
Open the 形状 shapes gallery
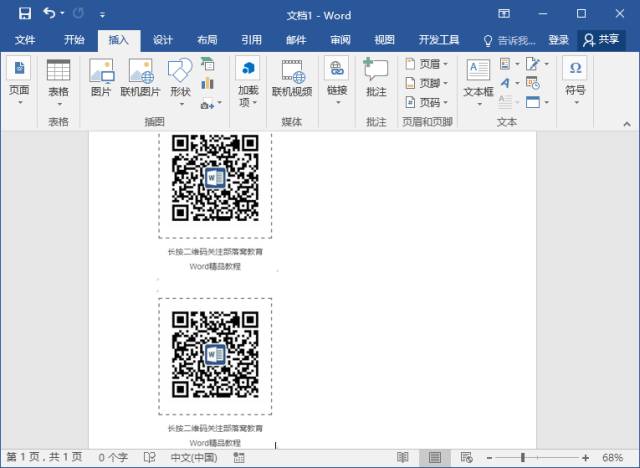[x=180, y=78]
